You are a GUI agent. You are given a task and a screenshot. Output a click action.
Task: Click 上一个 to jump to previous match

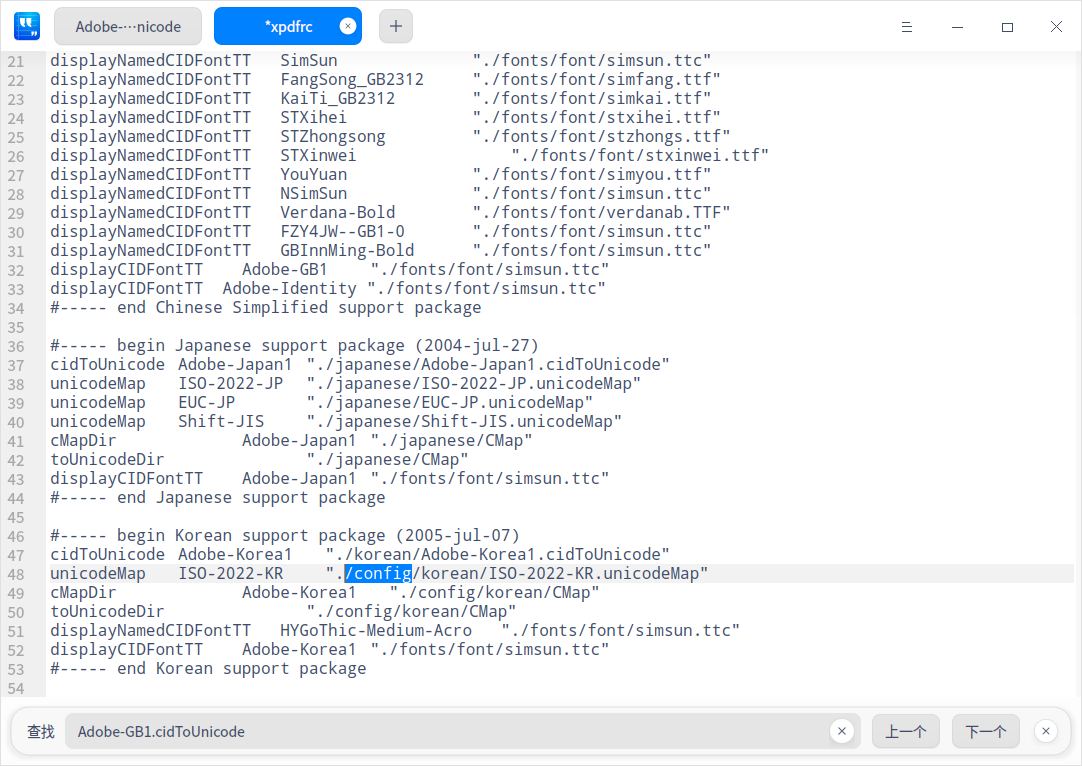click(905, 731)
